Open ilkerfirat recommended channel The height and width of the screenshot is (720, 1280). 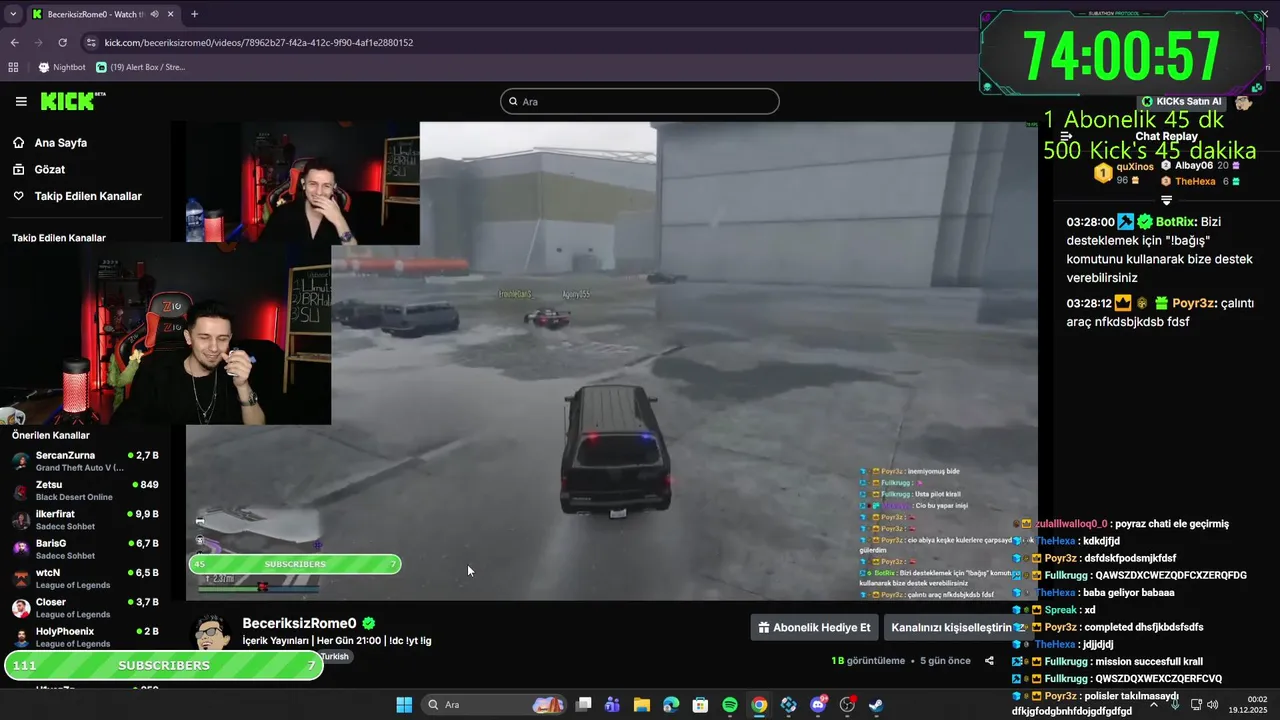[x=85, y=520]
